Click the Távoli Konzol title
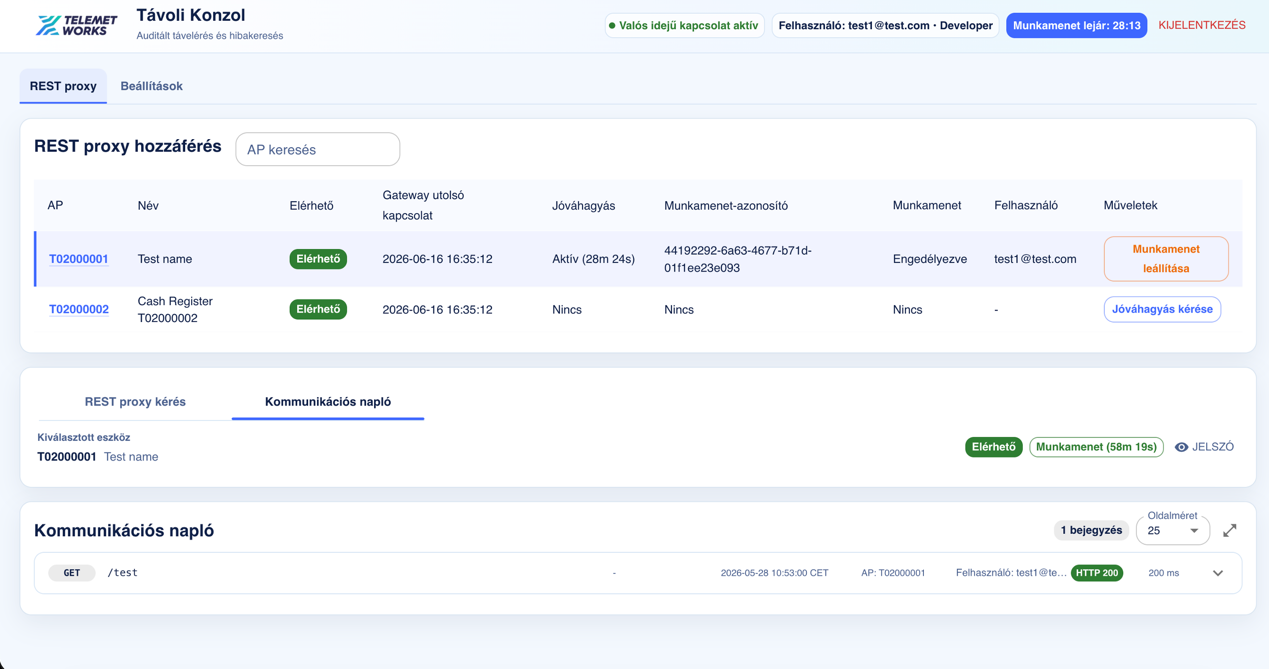The height and width of the screenshot is (669, 1269). coord(191,15)
